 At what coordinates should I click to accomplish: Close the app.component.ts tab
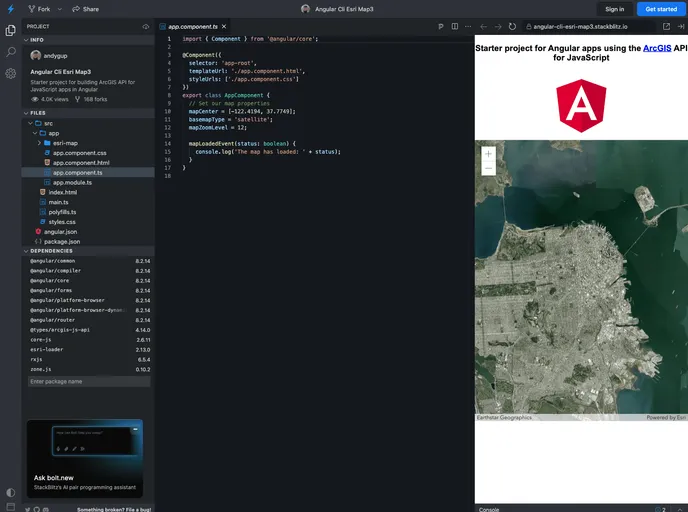[224, 27]
